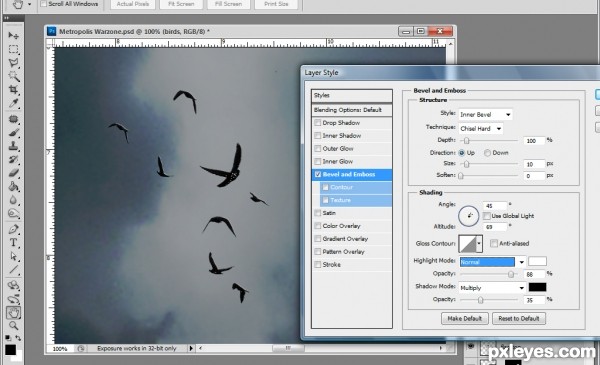Click the Depth slider handle
600x365 pixels.
click(x=466, y=141)
